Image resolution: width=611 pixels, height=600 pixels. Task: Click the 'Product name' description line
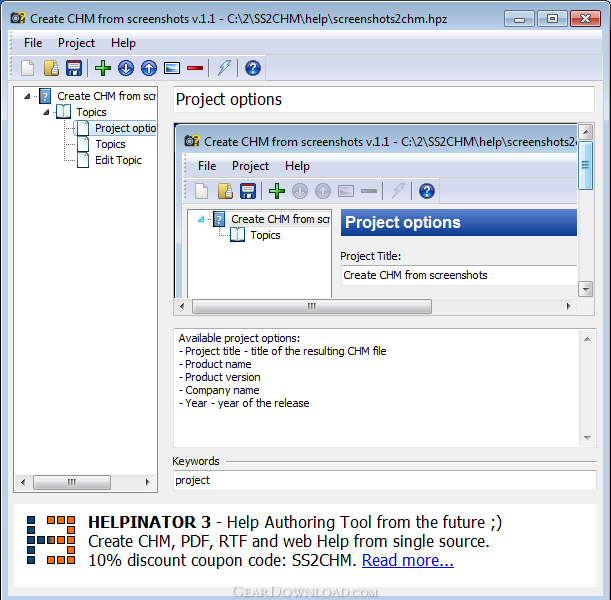coord(215,364)
